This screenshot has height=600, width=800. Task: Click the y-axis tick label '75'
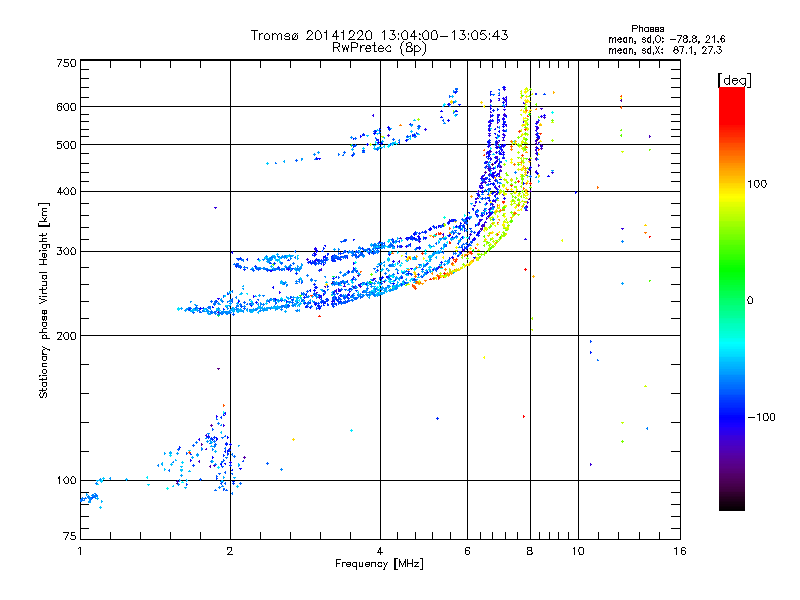(70, 536)
